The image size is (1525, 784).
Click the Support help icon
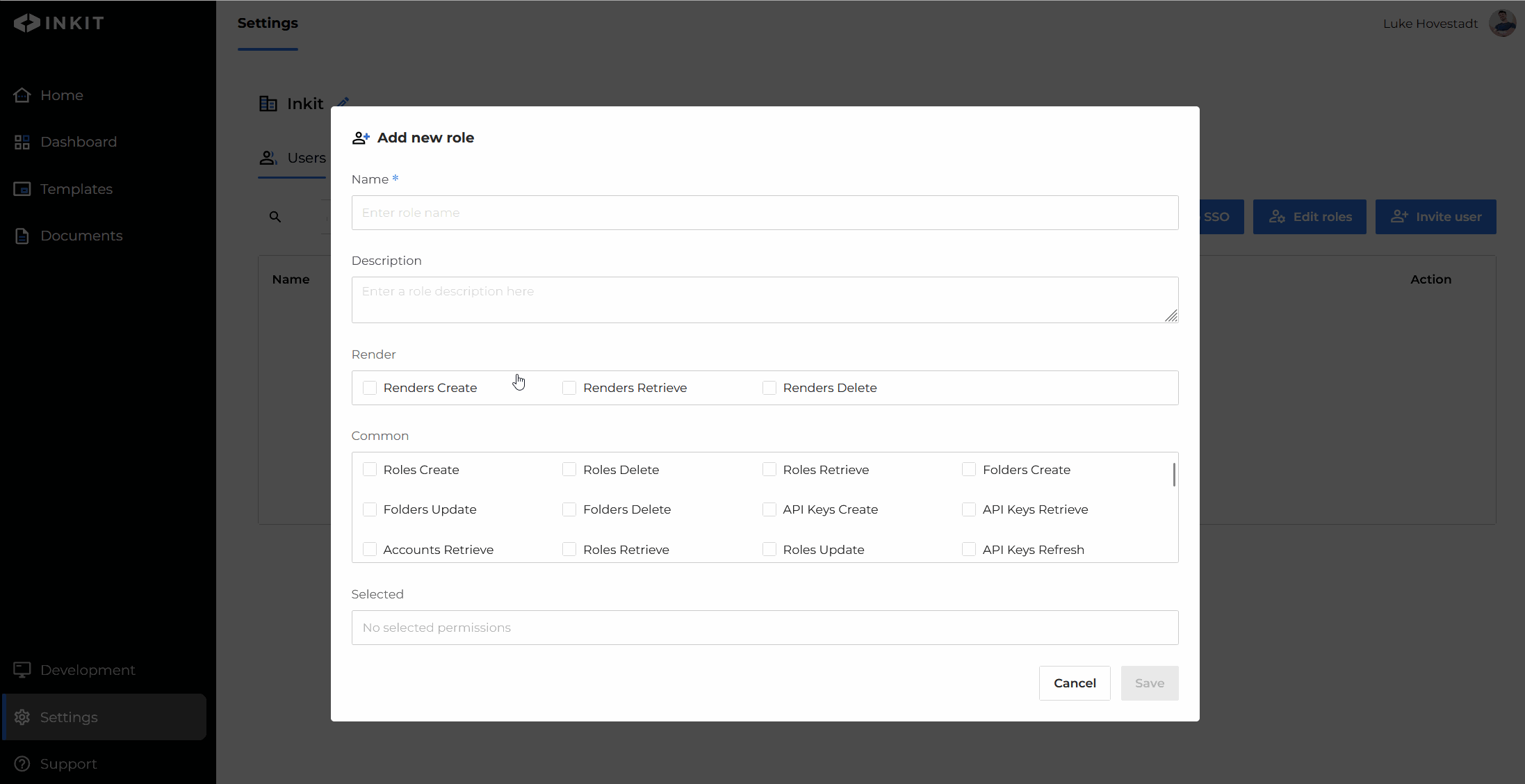(x=22, y=764)
